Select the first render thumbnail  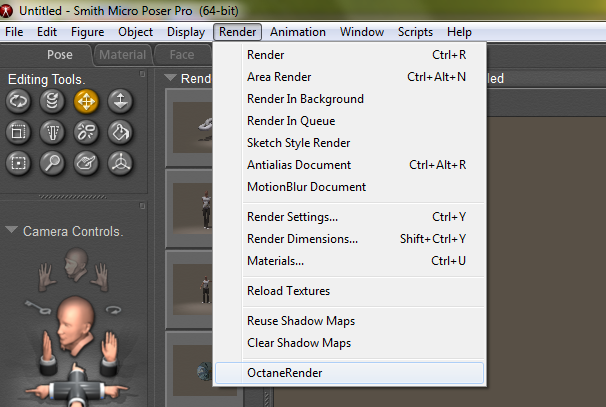click(189, 128)
